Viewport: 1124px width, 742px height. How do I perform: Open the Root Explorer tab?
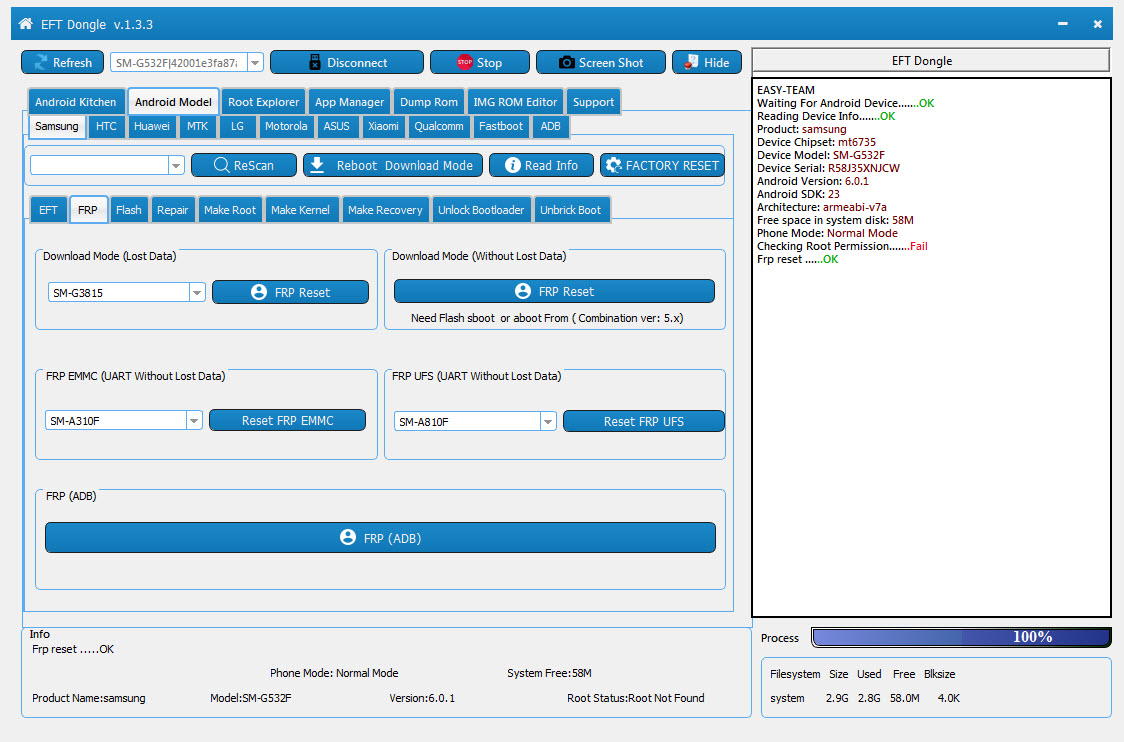(263, 102)
